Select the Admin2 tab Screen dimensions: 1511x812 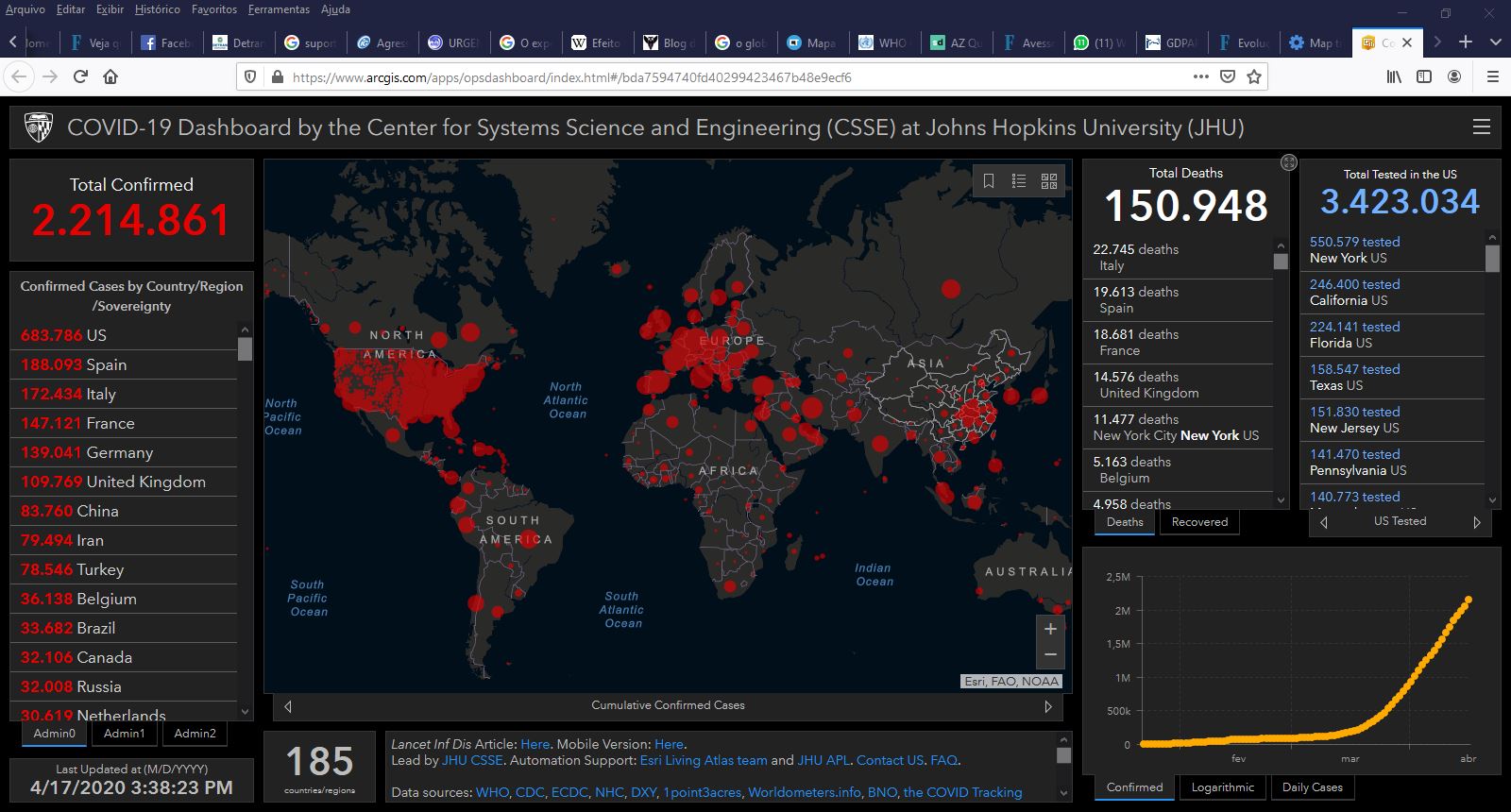click(x=195, y=734)
